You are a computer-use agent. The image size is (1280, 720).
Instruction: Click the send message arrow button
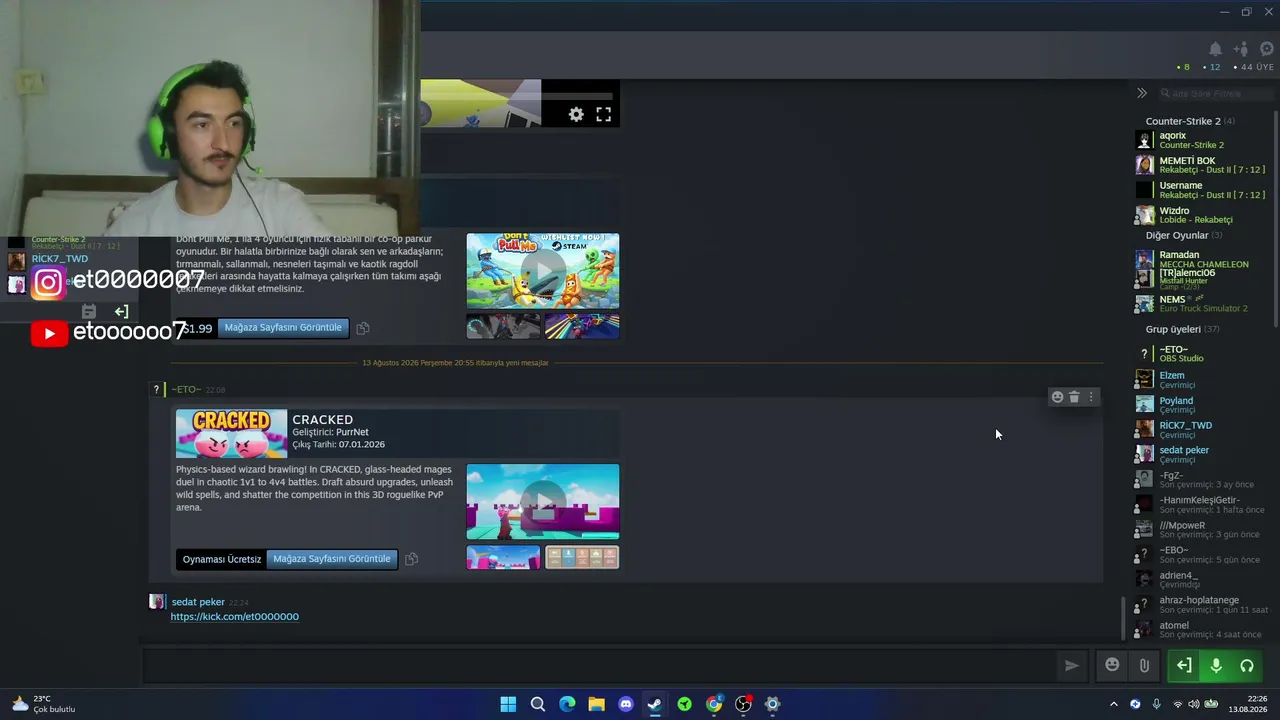1071,666
